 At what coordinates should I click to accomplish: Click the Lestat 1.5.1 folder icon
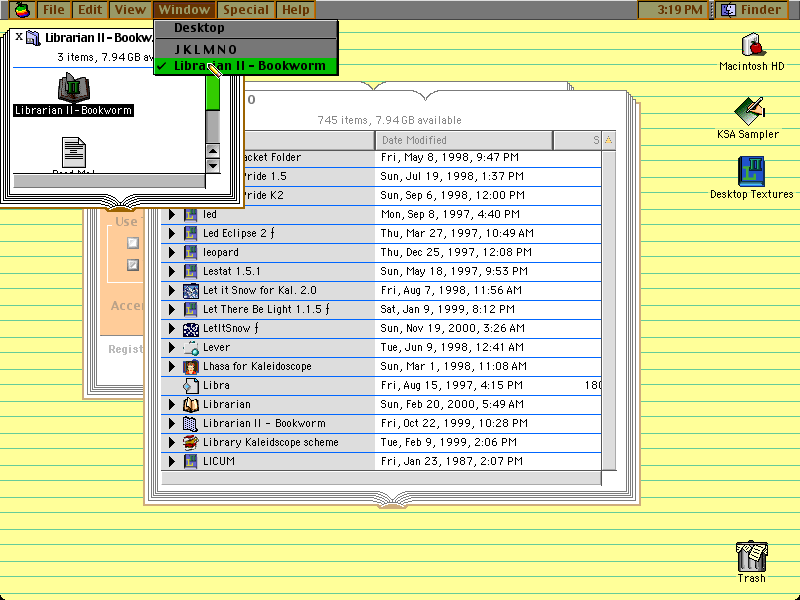[190, 271]
